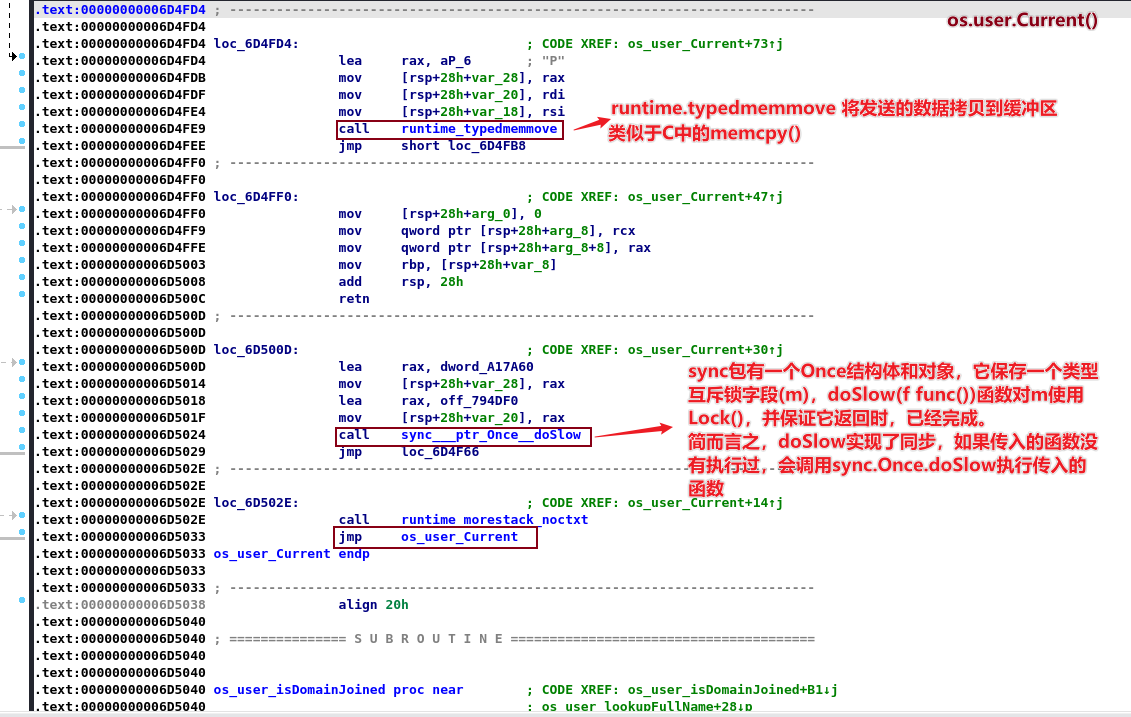Jump to runtime_morestack_noctxt call target
This screenshot has height=717, width=1131.
(x=494, y=520)
